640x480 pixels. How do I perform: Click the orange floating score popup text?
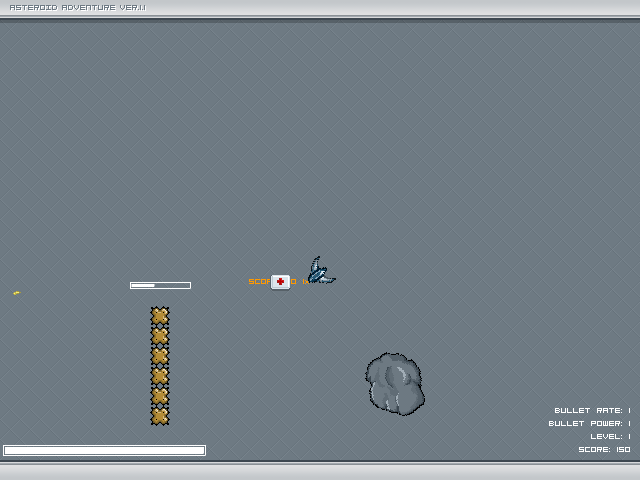pyautogui.click(x=278, y=282)
